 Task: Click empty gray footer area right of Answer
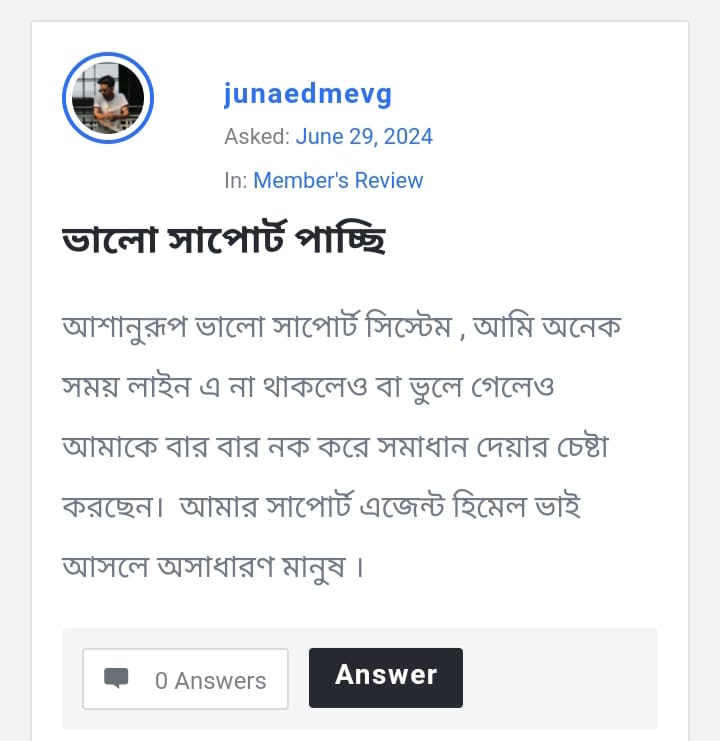[558, 679]
